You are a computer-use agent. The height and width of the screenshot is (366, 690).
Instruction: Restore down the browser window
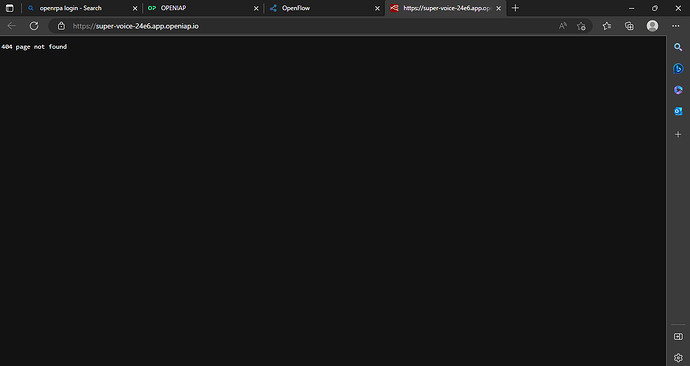(655, 8)
